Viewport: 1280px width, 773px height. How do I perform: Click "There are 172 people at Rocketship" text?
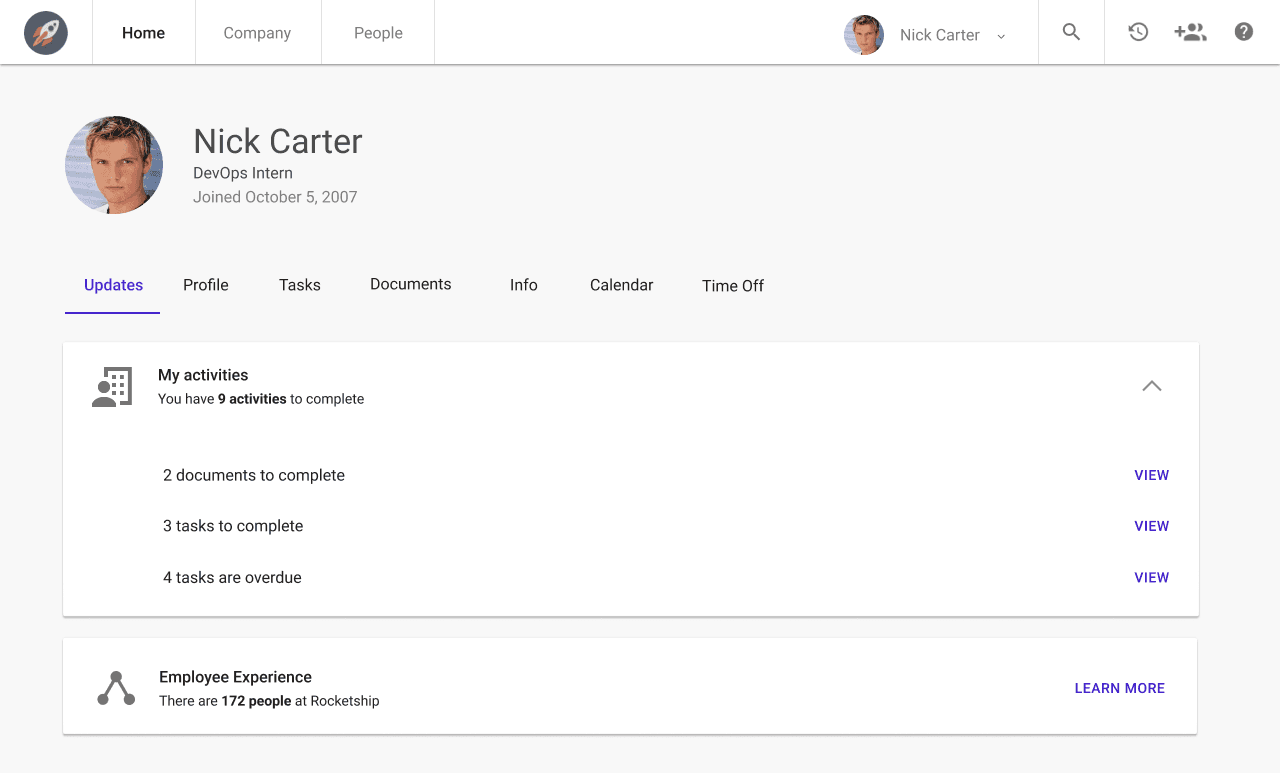point(269,701)
